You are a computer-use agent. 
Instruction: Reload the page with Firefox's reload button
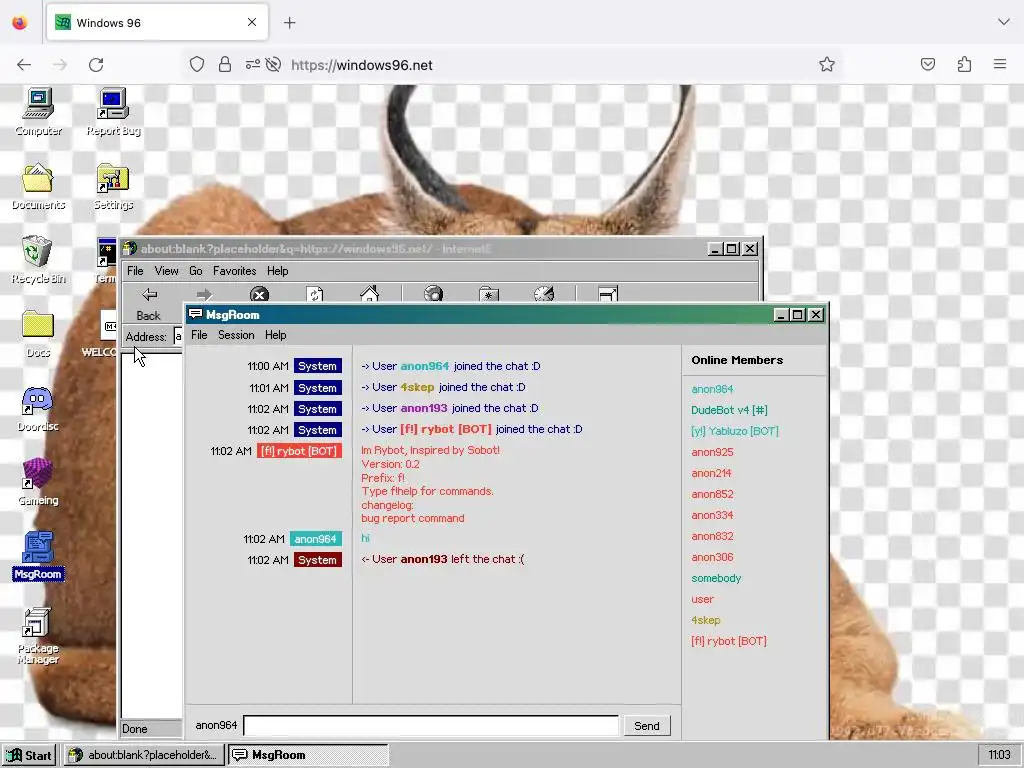(x=96, y=65)
